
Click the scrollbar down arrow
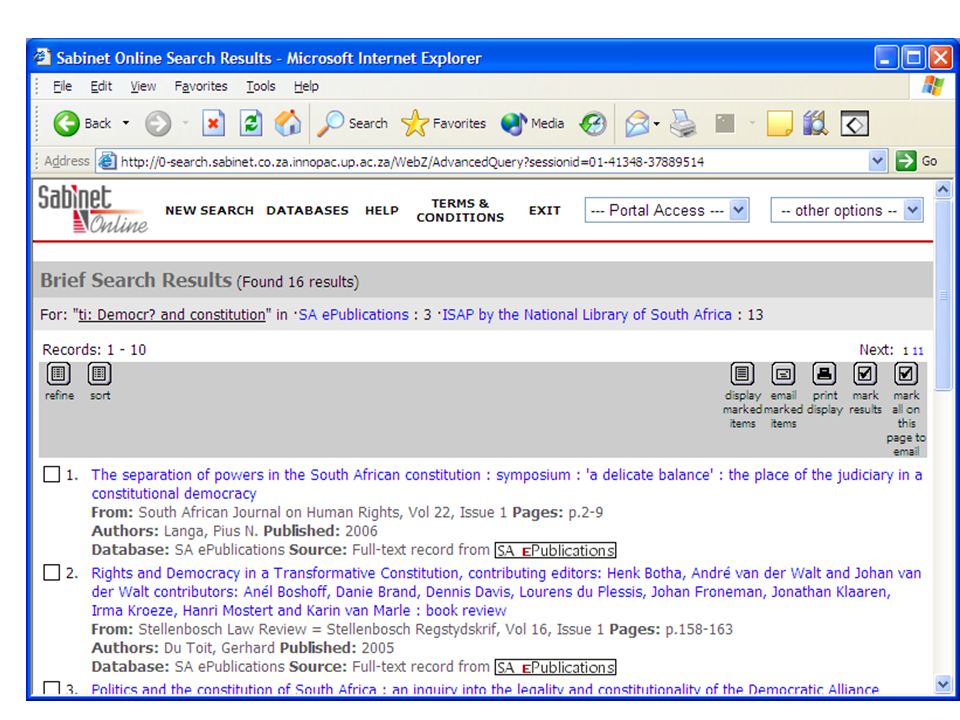click(x=943, y=684)
